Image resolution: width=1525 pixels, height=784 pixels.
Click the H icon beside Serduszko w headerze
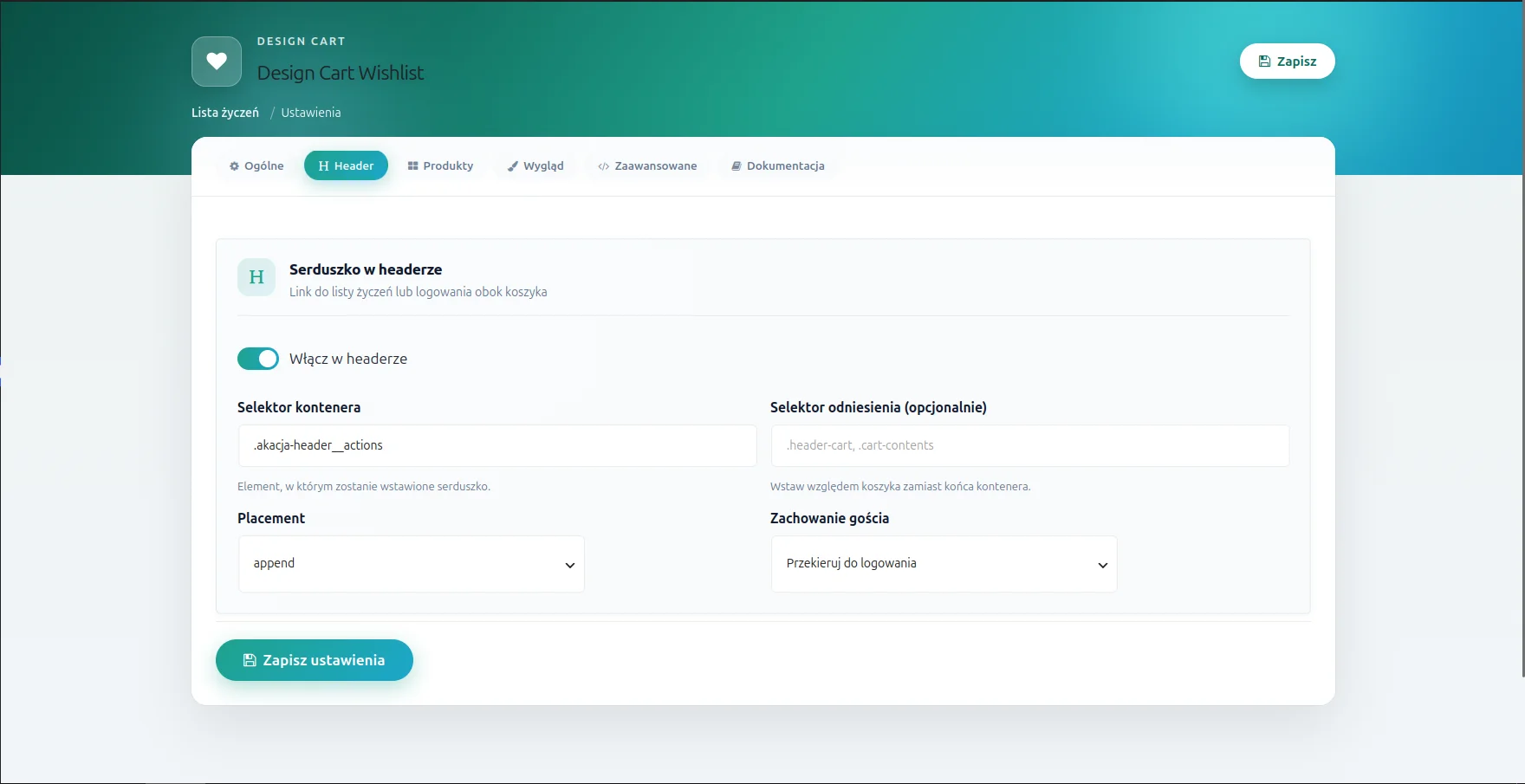click(256, 277)
